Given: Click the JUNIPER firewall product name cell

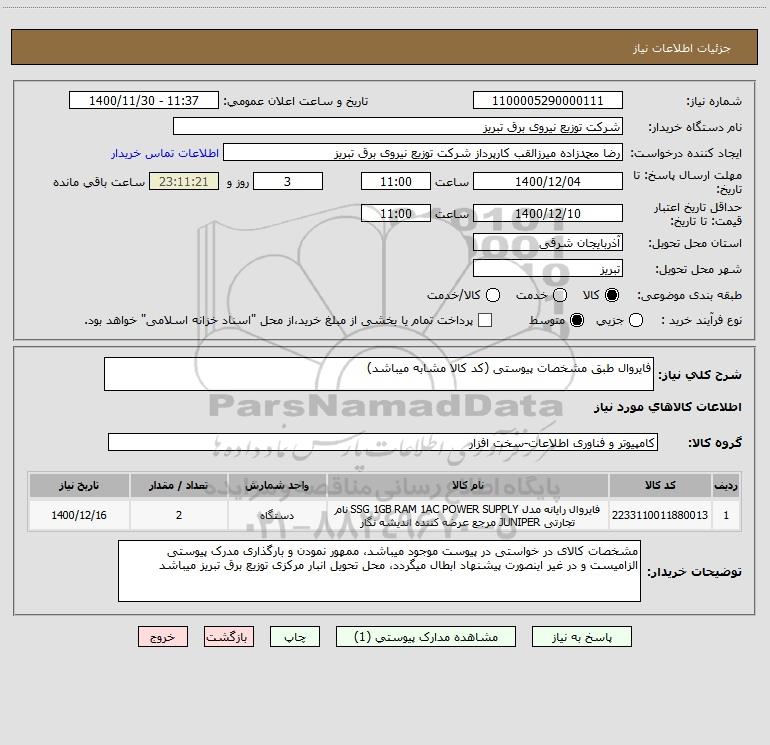Looking at the screenshot, I should tap(468, 515).
